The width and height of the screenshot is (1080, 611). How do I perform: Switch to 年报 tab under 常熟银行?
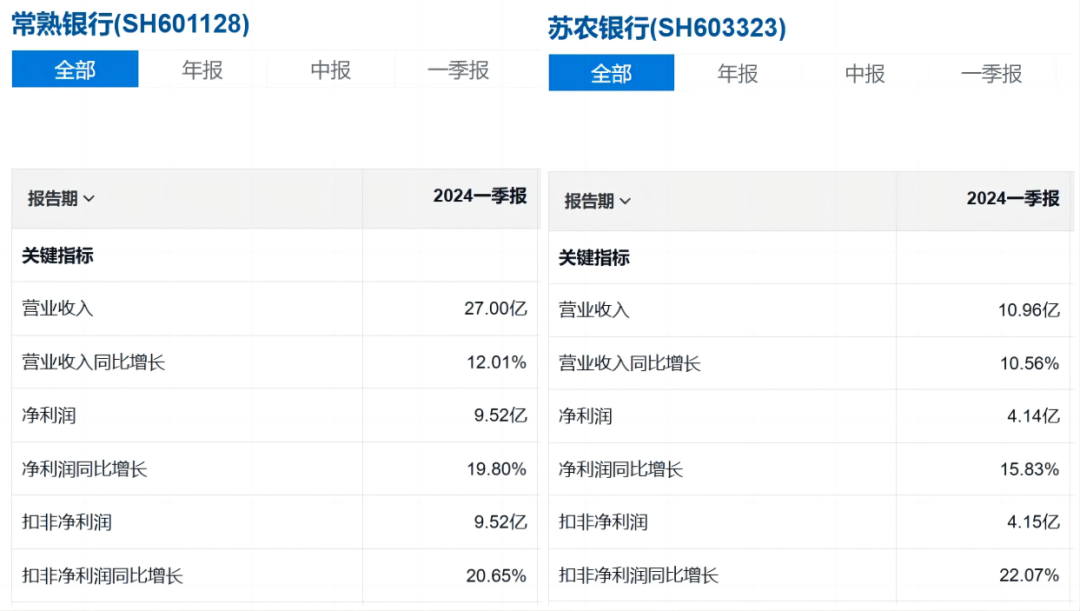coord(202,70)
